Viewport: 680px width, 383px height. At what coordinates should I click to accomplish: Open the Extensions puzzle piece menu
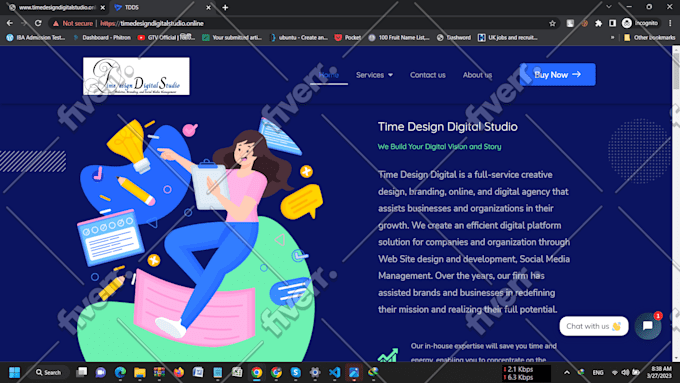598,23
